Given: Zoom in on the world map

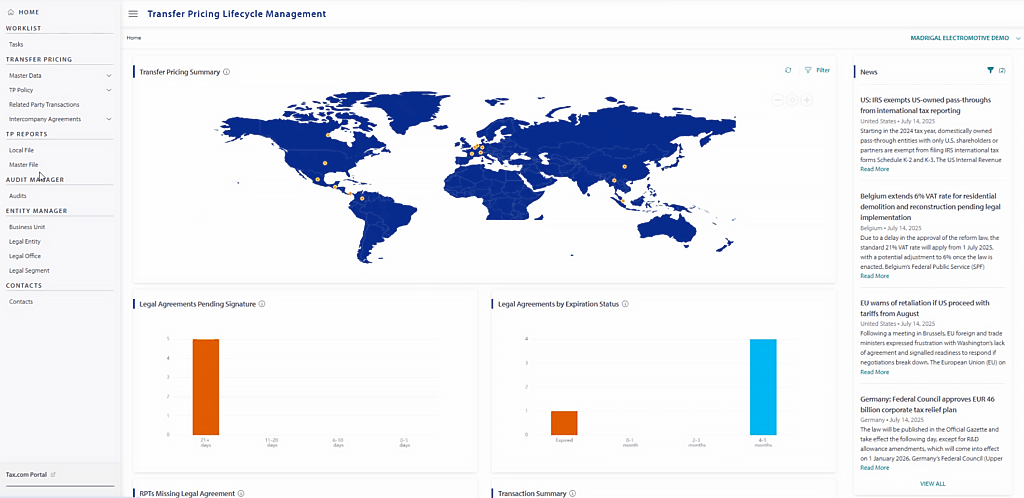Looking at the screenshot, I should (x=806, y=99).
